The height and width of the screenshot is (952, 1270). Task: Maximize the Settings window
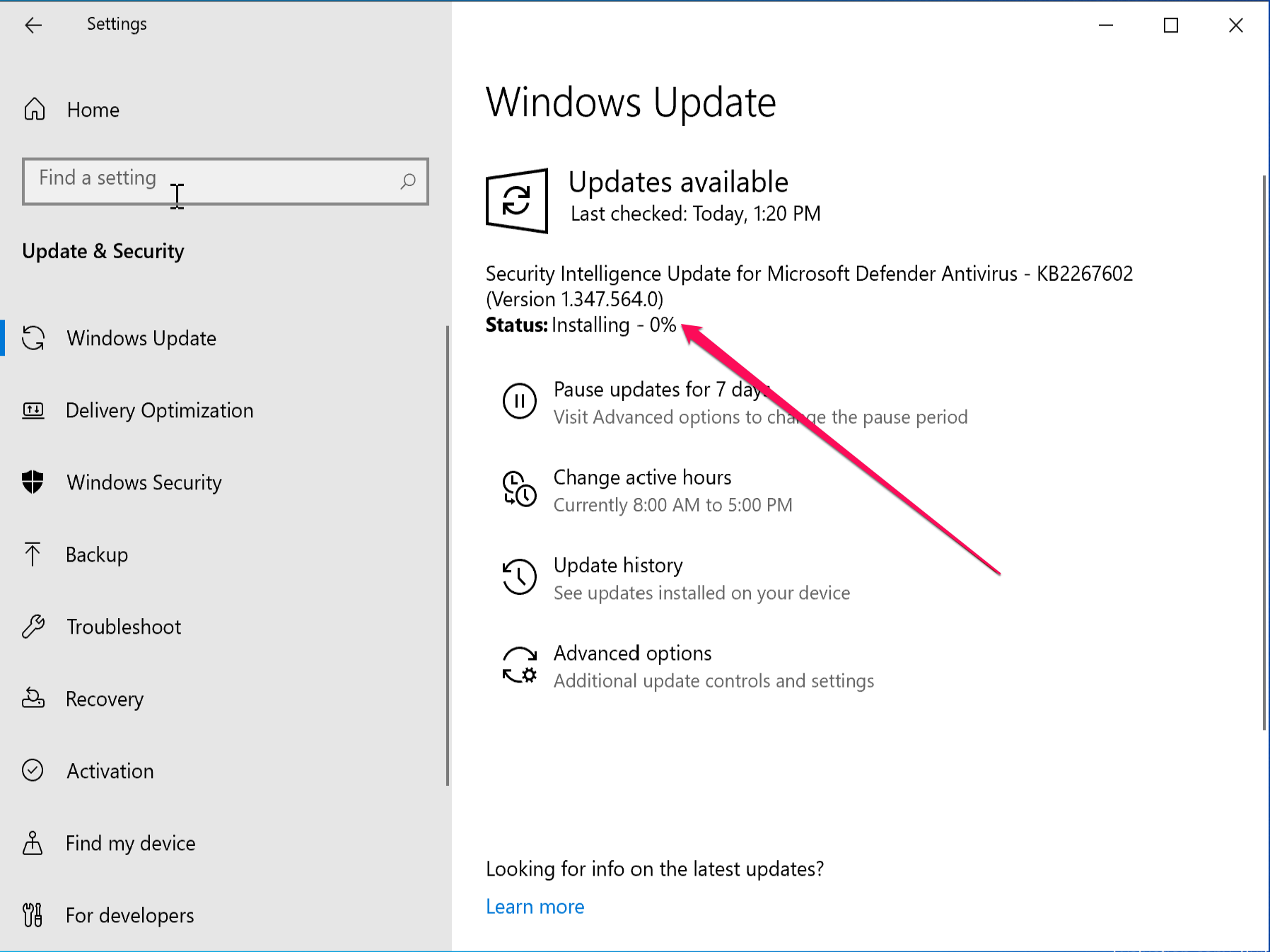[x=1171, y=25]
